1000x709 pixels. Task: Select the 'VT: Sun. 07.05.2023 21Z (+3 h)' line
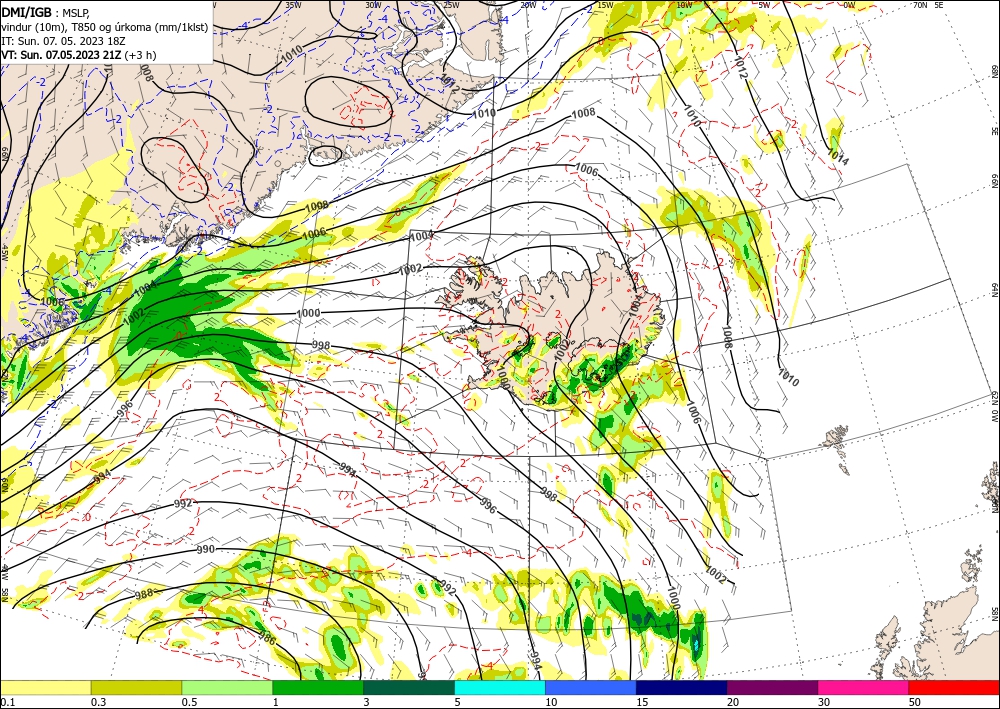coord(78,55)
